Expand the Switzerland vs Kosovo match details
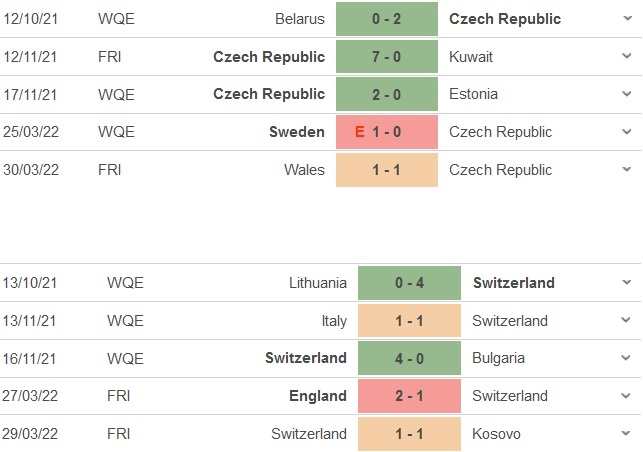Image resolution: width=643 pixels, height=452 pixels. pos(627,434)
